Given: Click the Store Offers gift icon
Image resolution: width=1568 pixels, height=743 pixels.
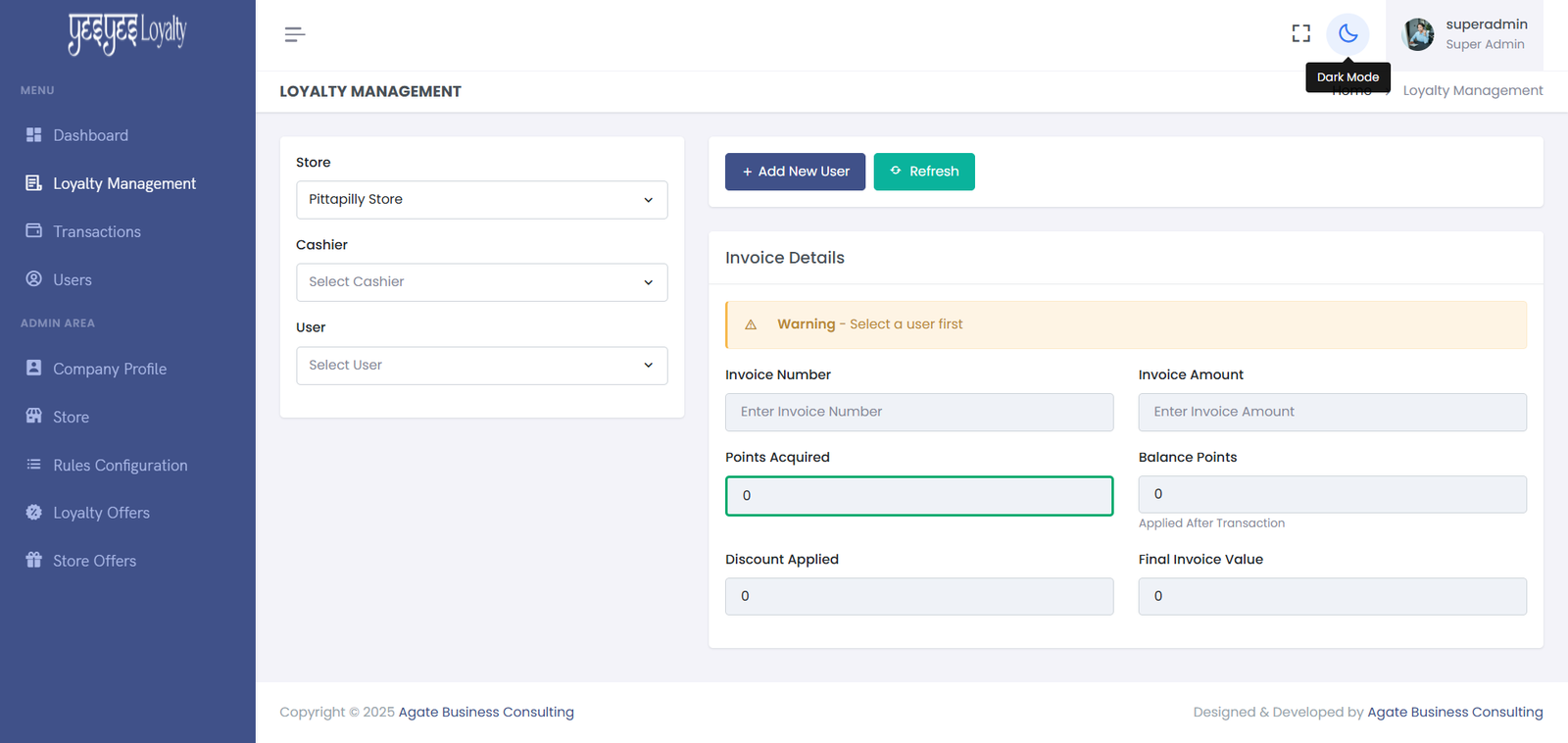Looking at the screenshot, I should (34, 561).
